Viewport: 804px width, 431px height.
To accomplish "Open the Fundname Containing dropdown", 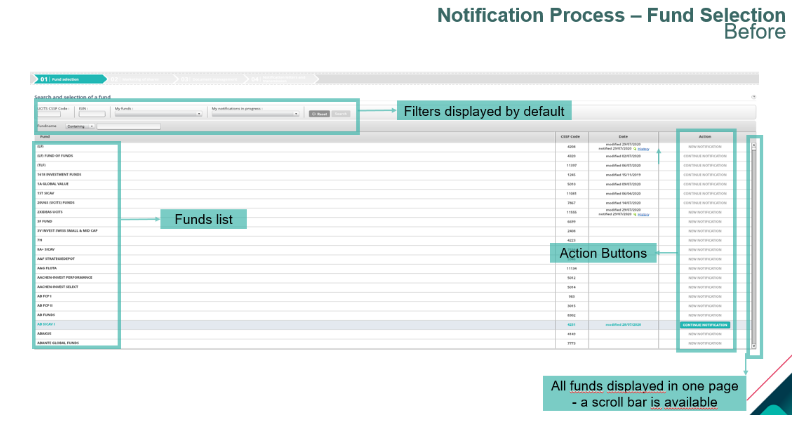I will 80,126.
